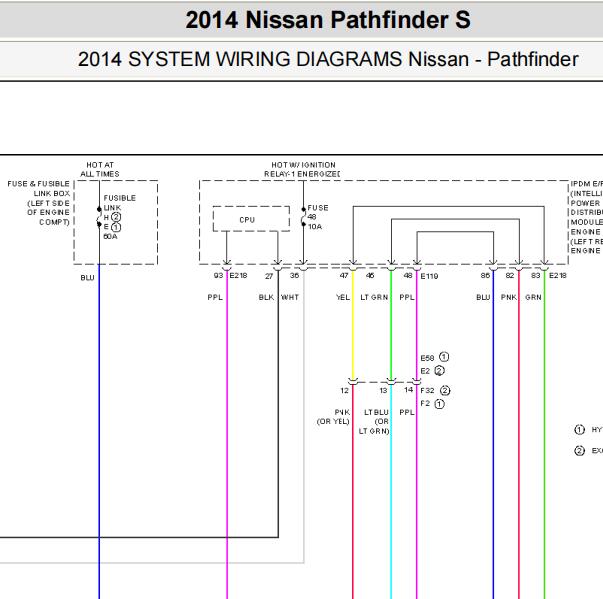
Task: Click connector pin number '13'
Action: tap(383, 391)
